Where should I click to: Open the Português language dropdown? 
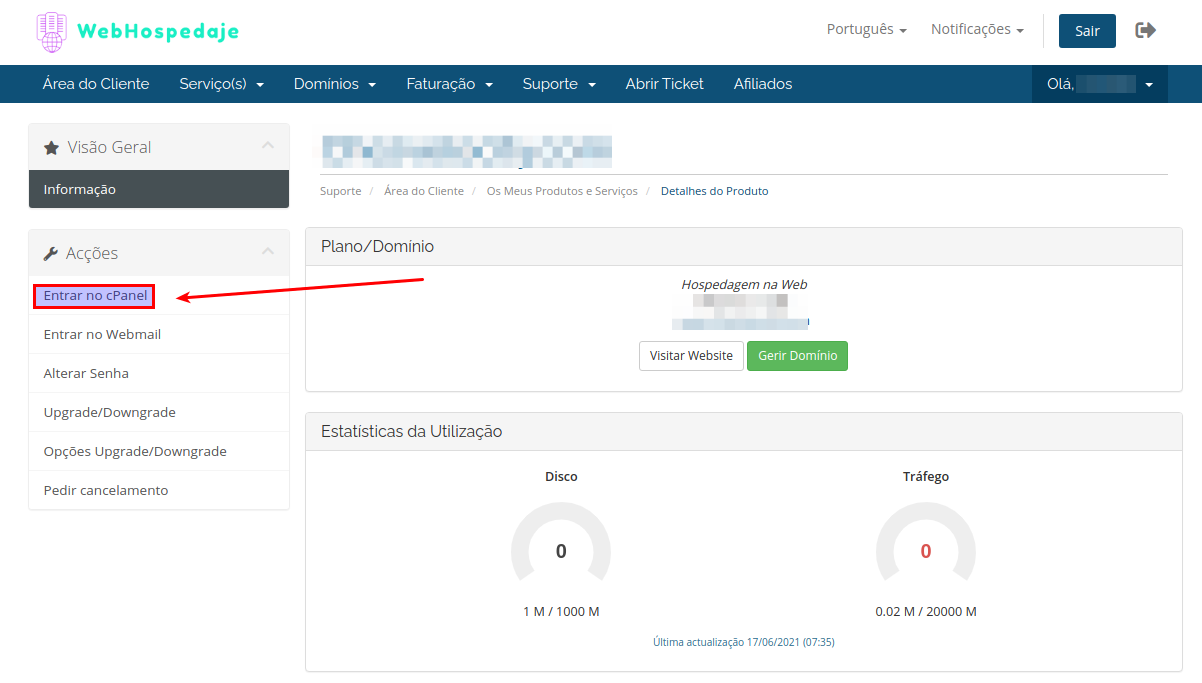coord(866,30)
